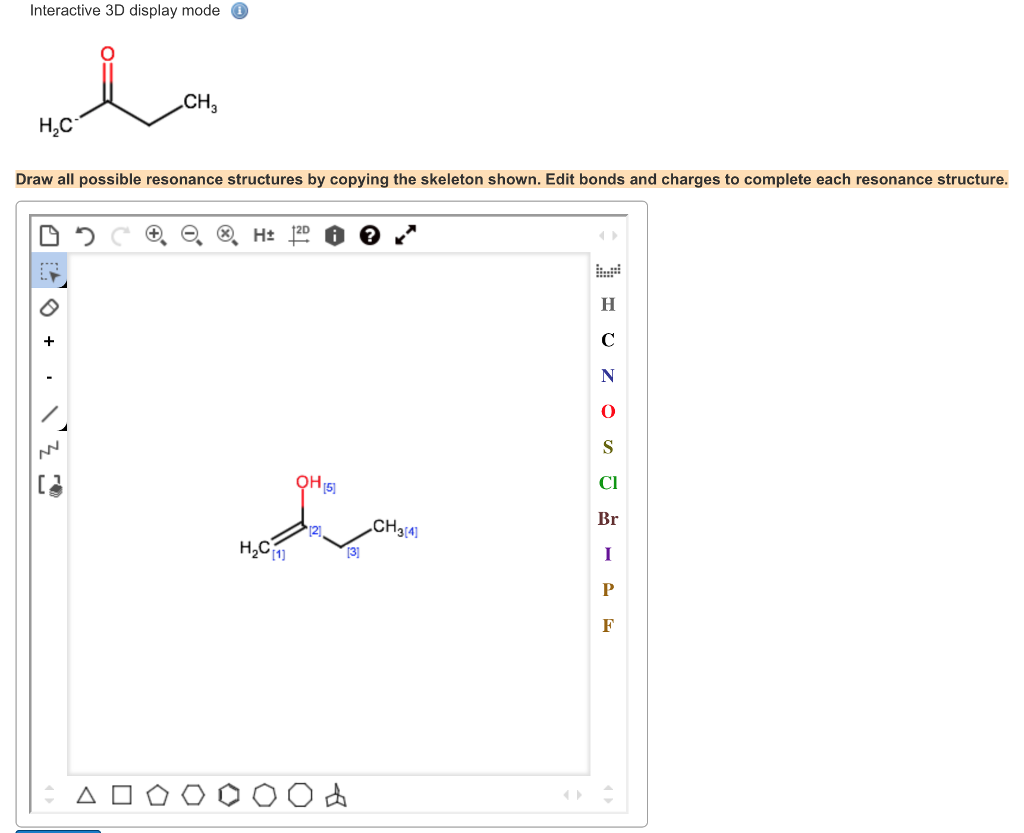Toggle fullscreen editor mode
The image size is (1024, 833).
[x=405, y=235]
